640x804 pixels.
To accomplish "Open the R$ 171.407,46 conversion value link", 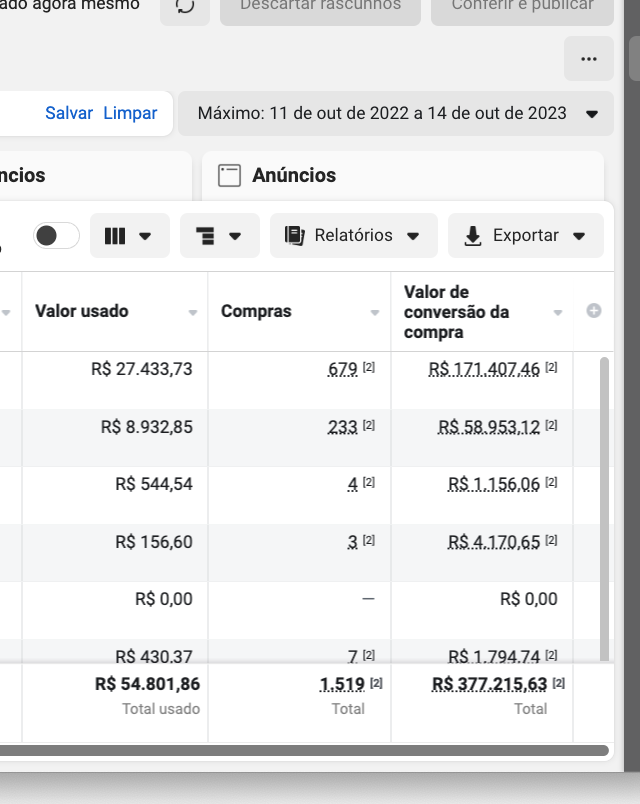I will click(x=484, y=370).
